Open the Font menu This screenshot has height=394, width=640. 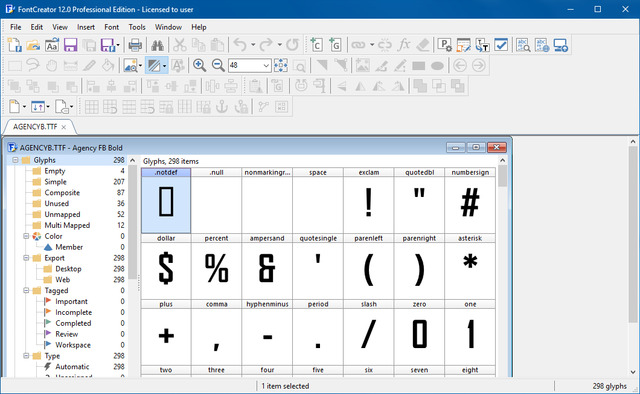click(x=111, y=27)
